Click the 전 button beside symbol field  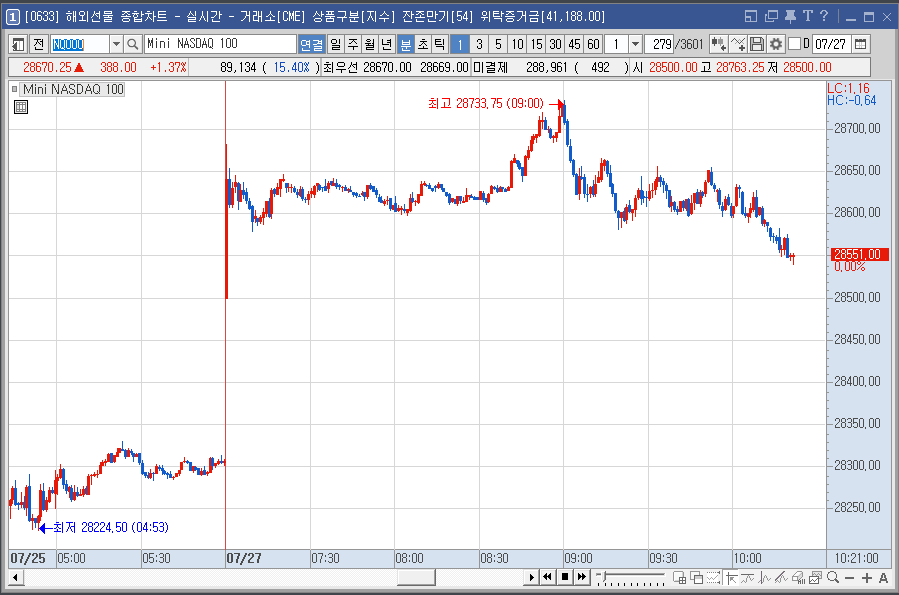point(38,44)
